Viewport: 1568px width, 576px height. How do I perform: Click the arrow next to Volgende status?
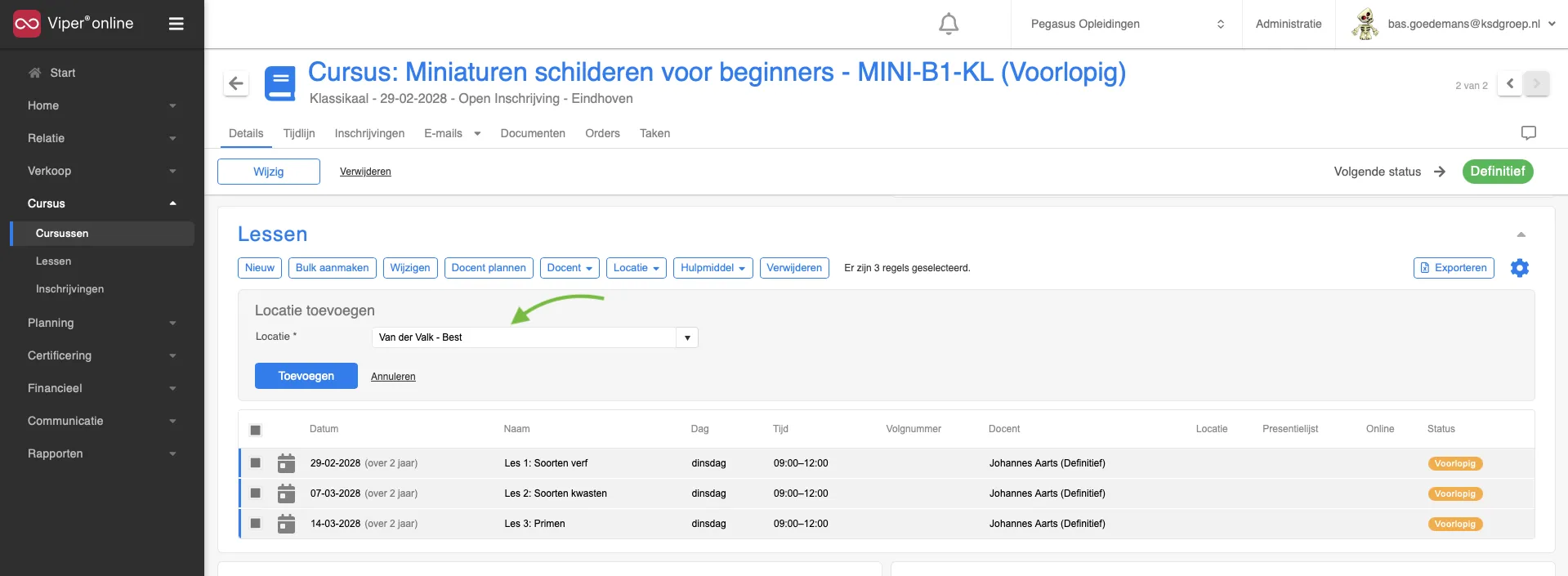coord(1440,172)
